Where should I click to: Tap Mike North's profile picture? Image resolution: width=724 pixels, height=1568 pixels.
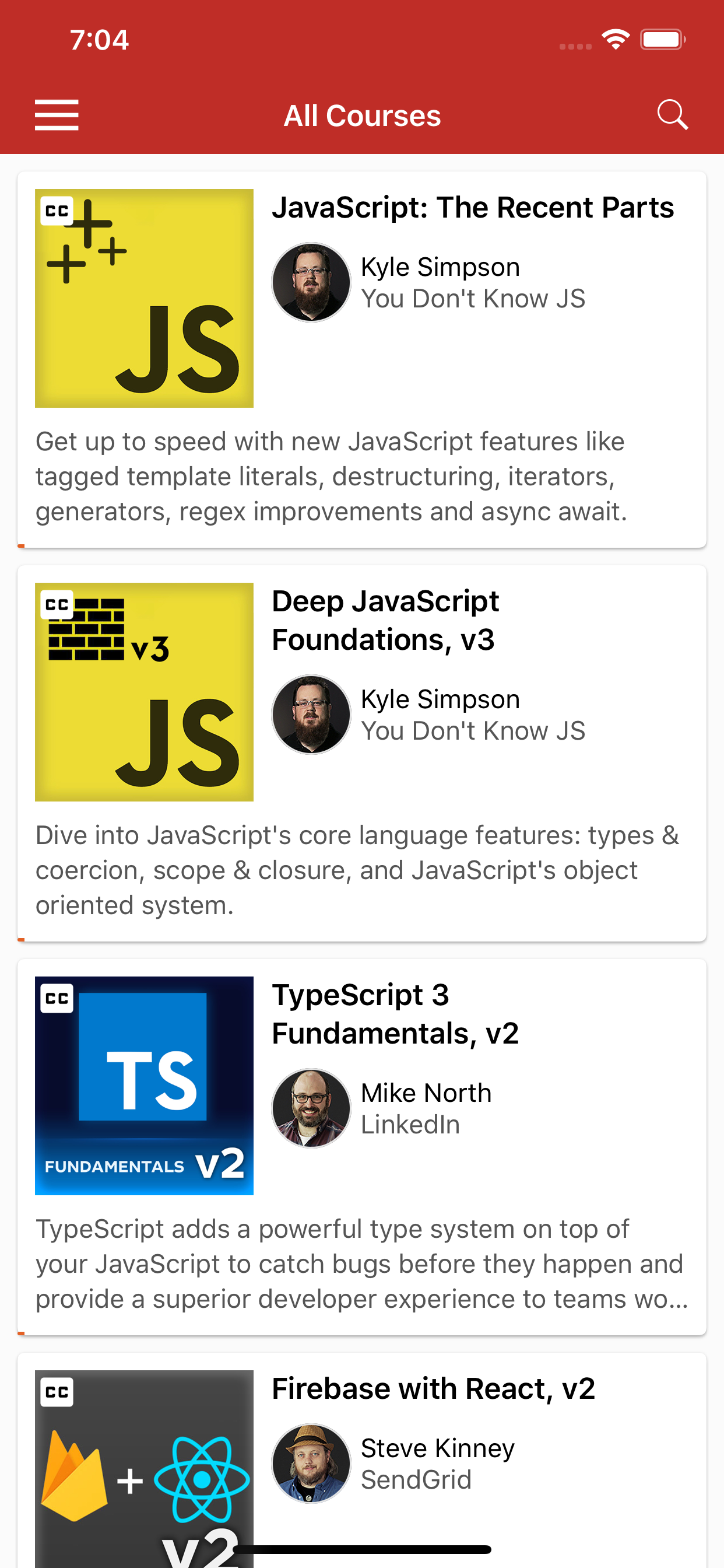(x=311, y=1108)
